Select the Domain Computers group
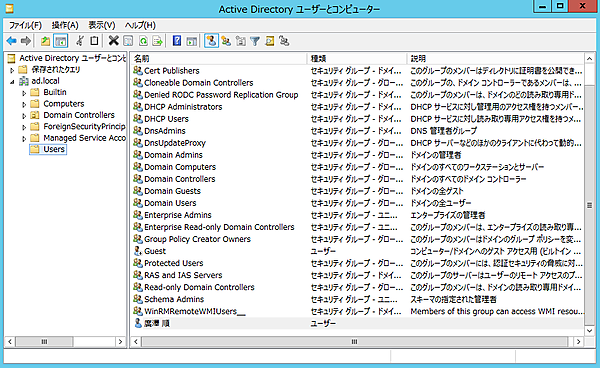Screen dimensions: 600x368 tap(180, 167)
